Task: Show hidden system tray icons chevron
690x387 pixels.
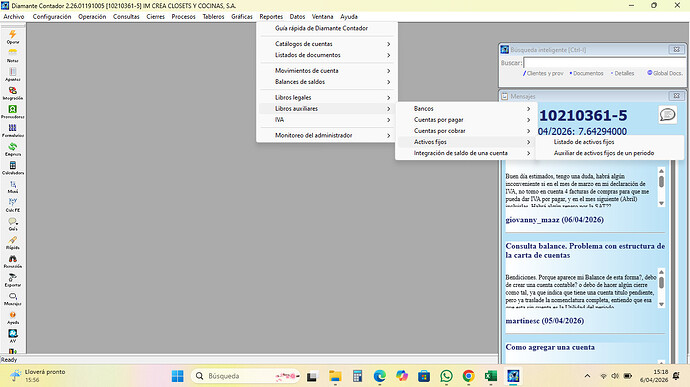Action: coord(587,376)
